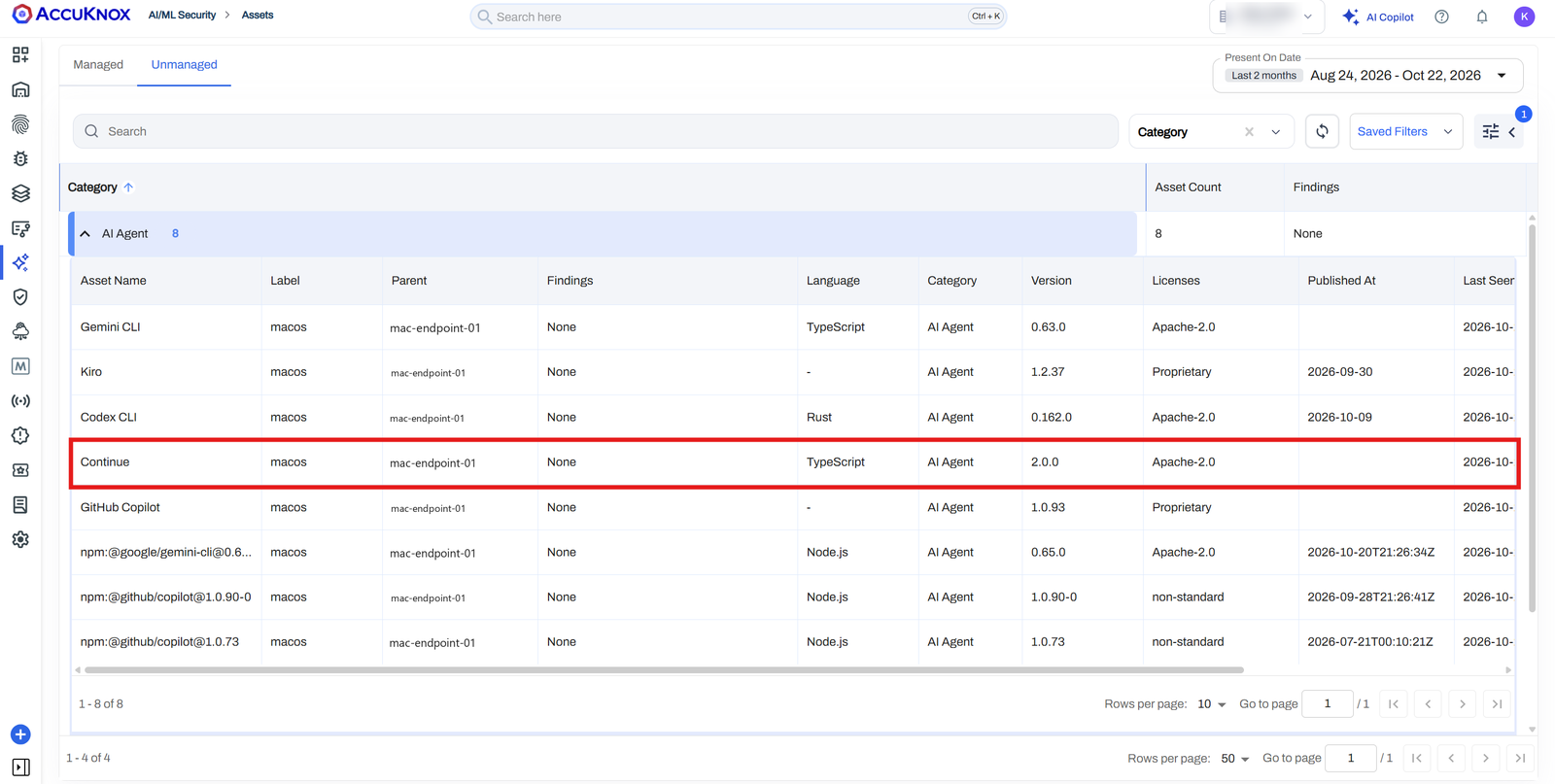Open the settings gear in sidebar
Image resolution: width=1555 pixels, height=784 pixels.
[x=20, y=539]
